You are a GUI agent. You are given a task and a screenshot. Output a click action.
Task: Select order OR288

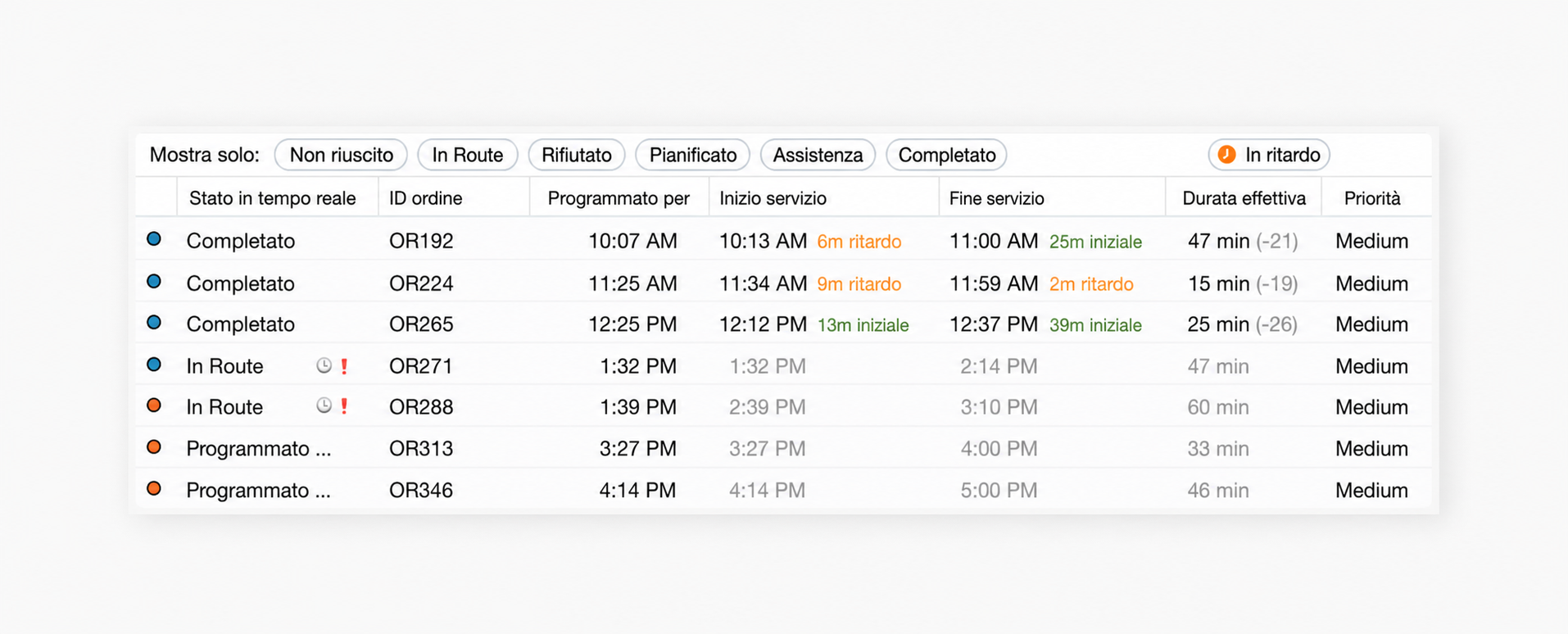421,407
